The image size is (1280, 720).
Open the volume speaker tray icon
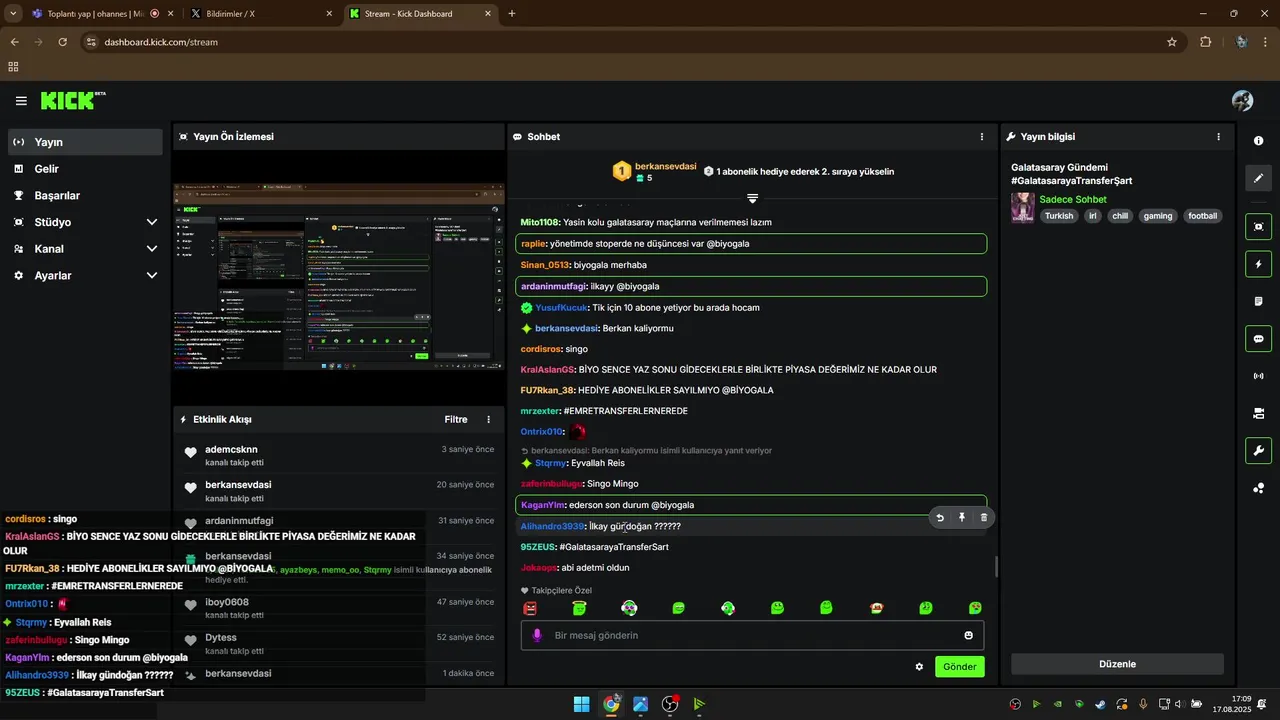[x=1180, y=704]
